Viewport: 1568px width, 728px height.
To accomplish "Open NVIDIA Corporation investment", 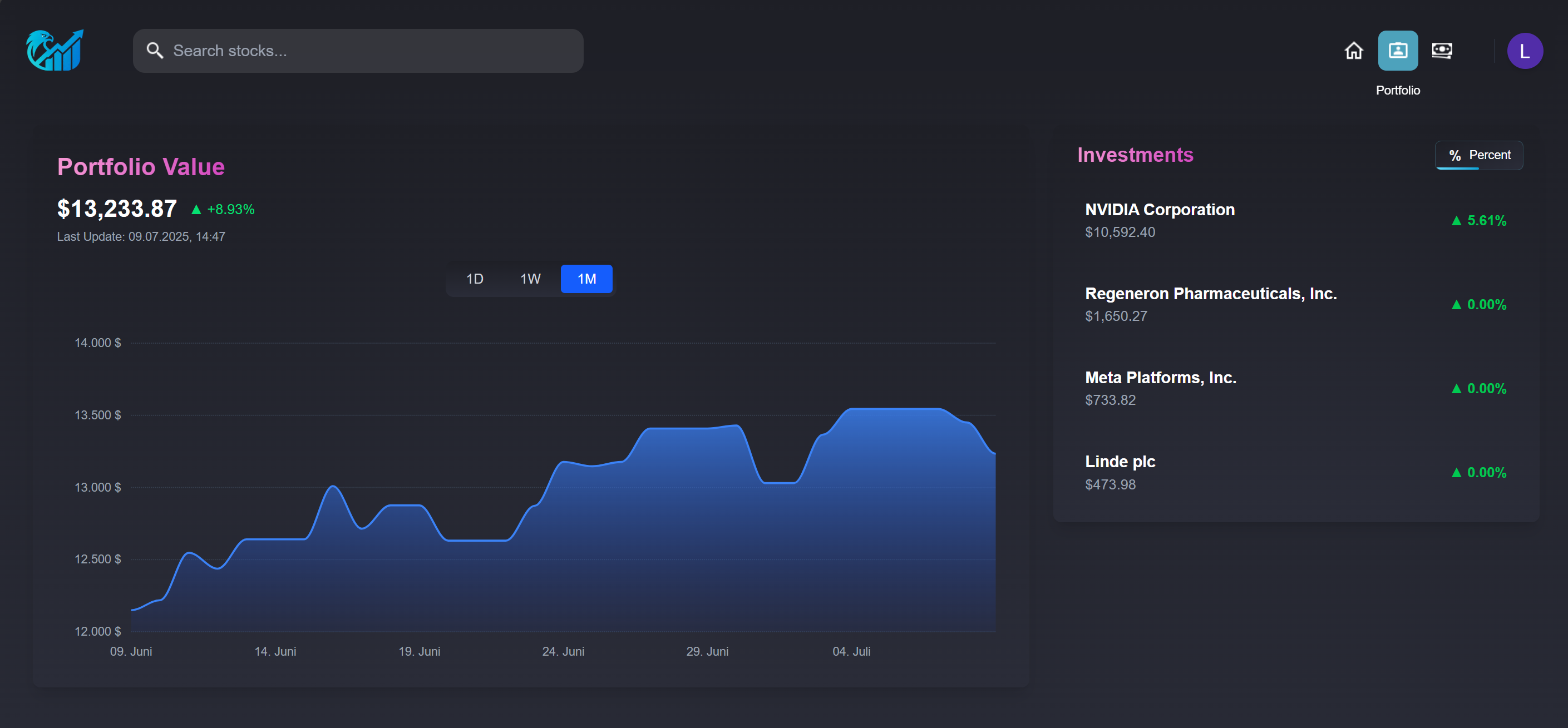I will click(x=1295, y=221).
